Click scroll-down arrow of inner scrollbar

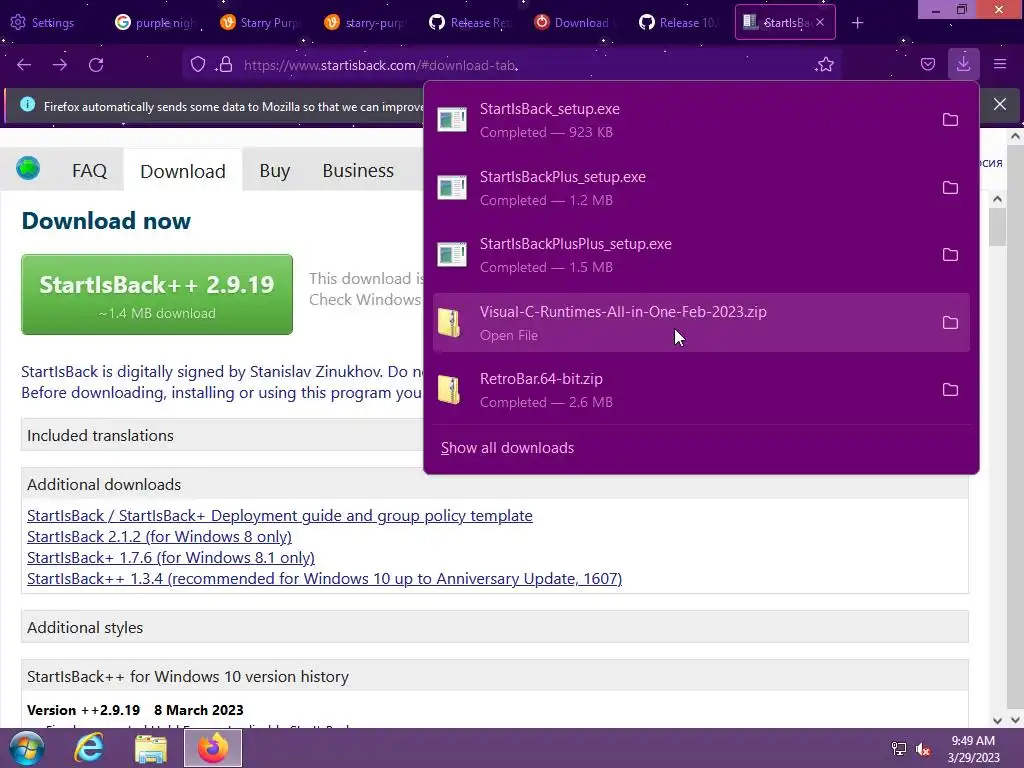point(997,720)
